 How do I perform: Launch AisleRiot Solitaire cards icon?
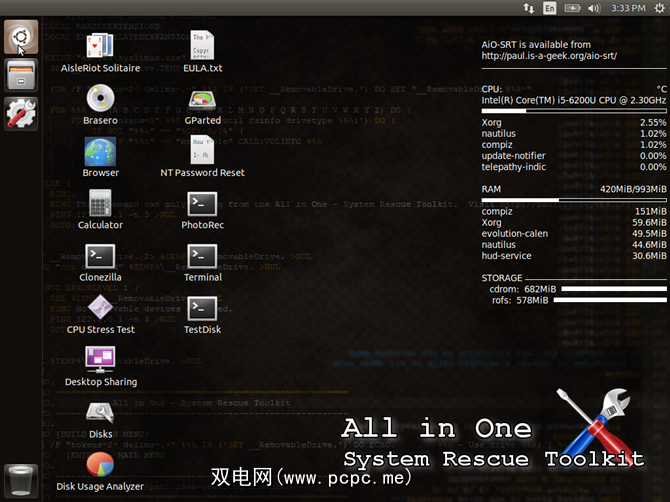pyautogui.click(x=100, y=45)
